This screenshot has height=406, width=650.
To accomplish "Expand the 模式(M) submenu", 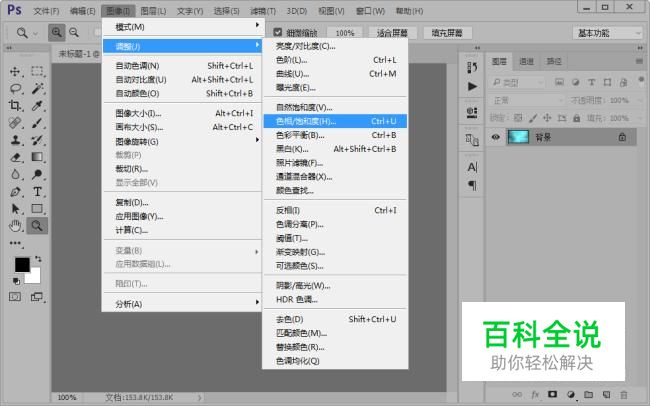I will [182, 27].
